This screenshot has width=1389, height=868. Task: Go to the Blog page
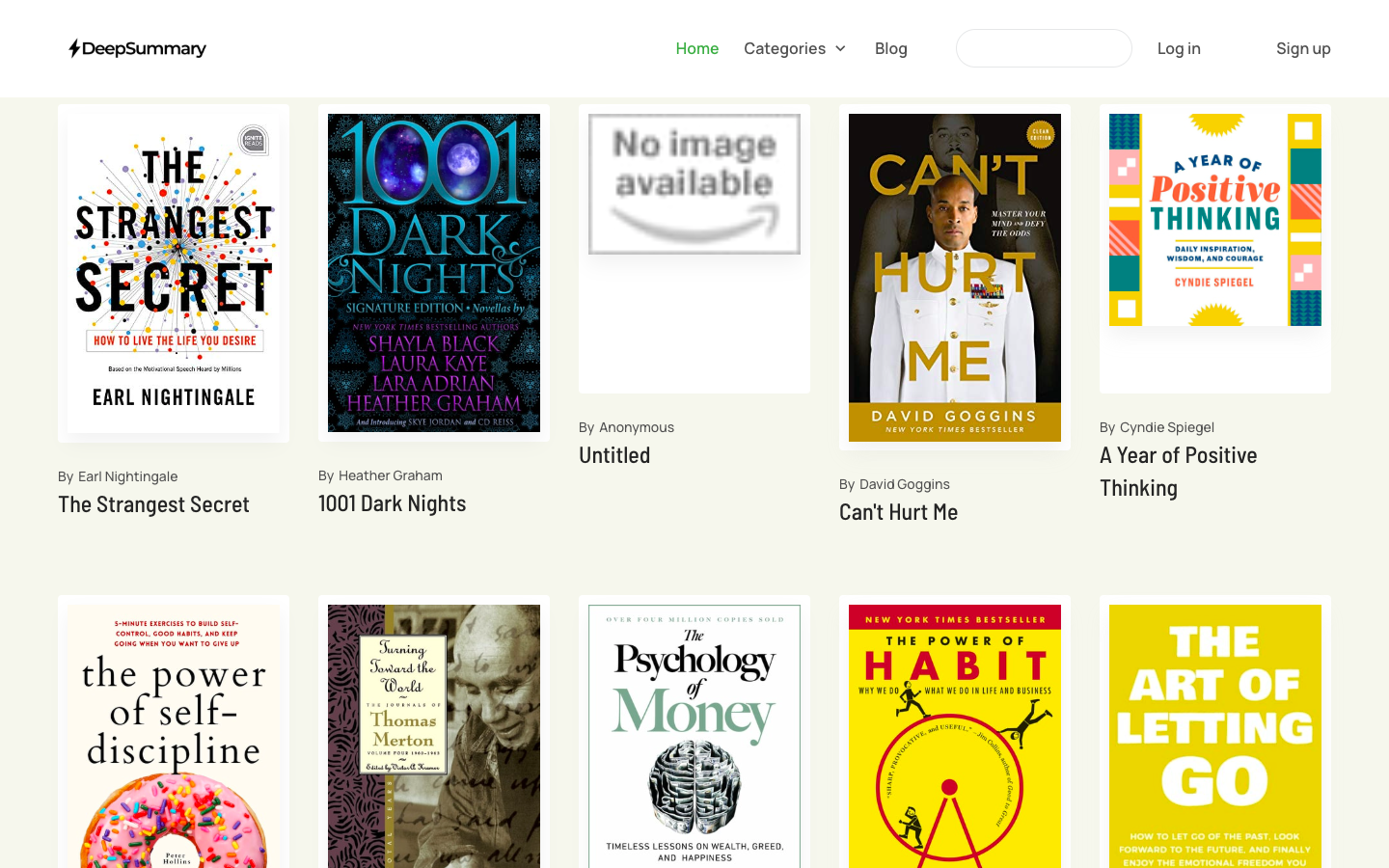tap(890, 48)
